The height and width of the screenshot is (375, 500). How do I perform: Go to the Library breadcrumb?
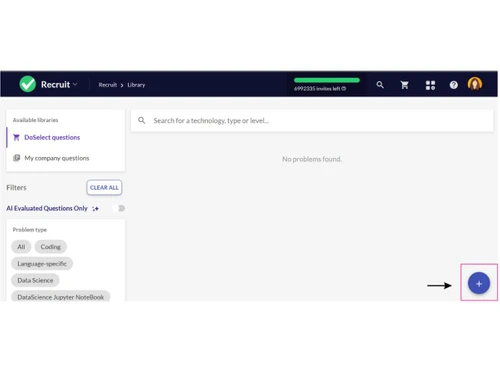point(136,85)
